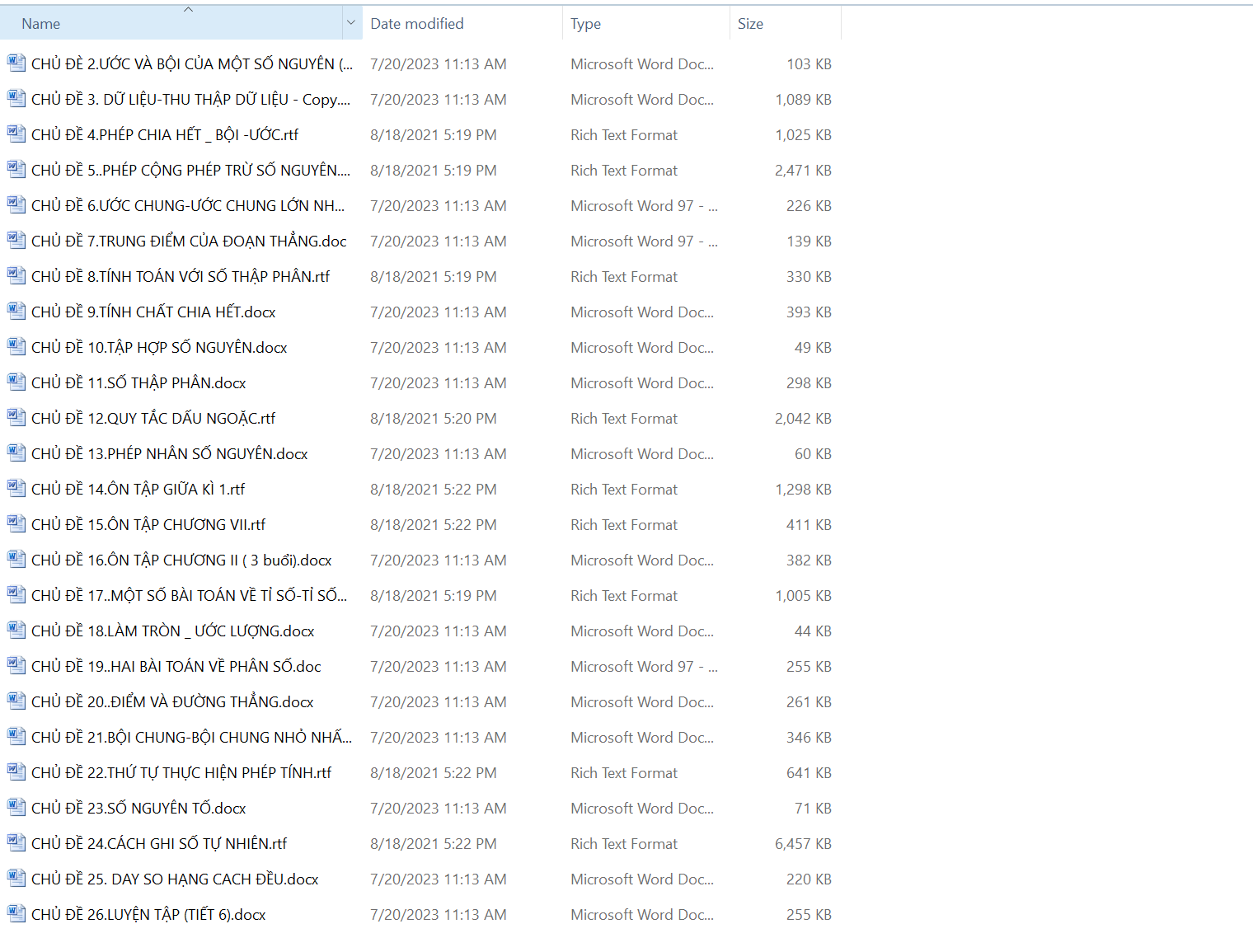Click the icon for CHỦ ĐỀ 8.TÍNH TOÁN VỚI SỐ THẬP PHÂN
This screenshot has width=1253, height=952.
pos(16,275)
